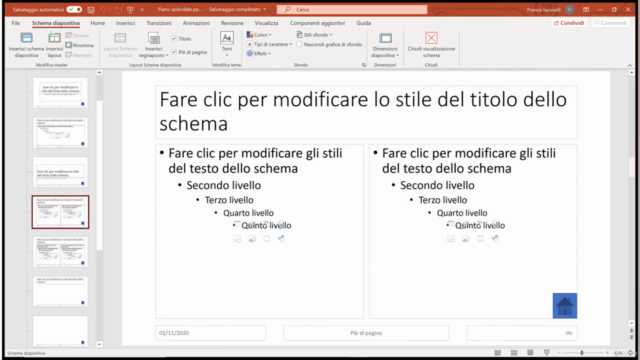Open the Effetti dropdown
The image size is (640, 360).
pos(259,53)
